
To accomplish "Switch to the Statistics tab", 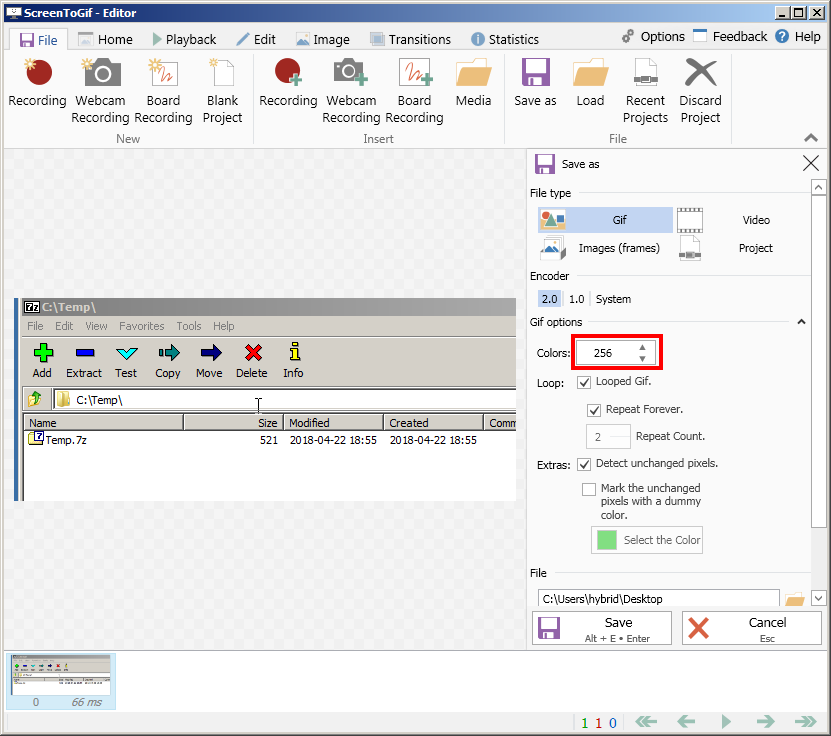I will [505, 40].
